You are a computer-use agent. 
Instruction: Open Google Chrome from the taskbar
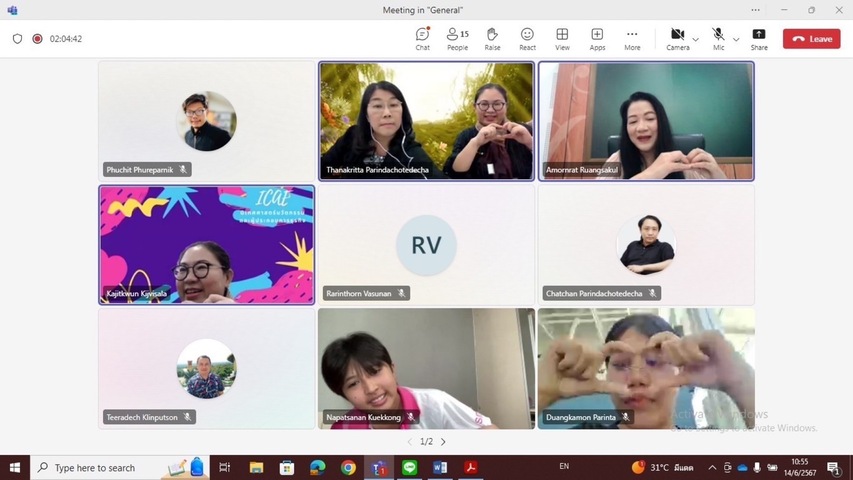pos(348,467)
